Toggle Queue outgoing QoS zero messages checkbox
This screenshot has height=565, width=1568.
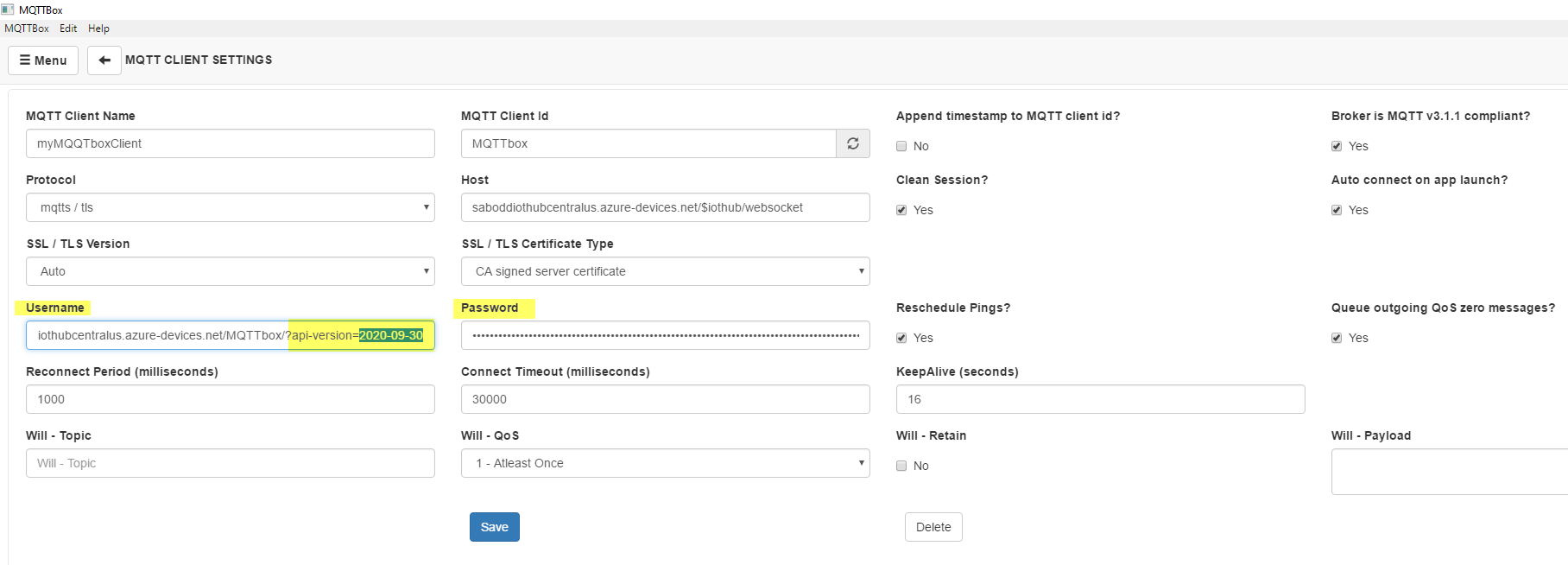click(x=1337, y=338)
